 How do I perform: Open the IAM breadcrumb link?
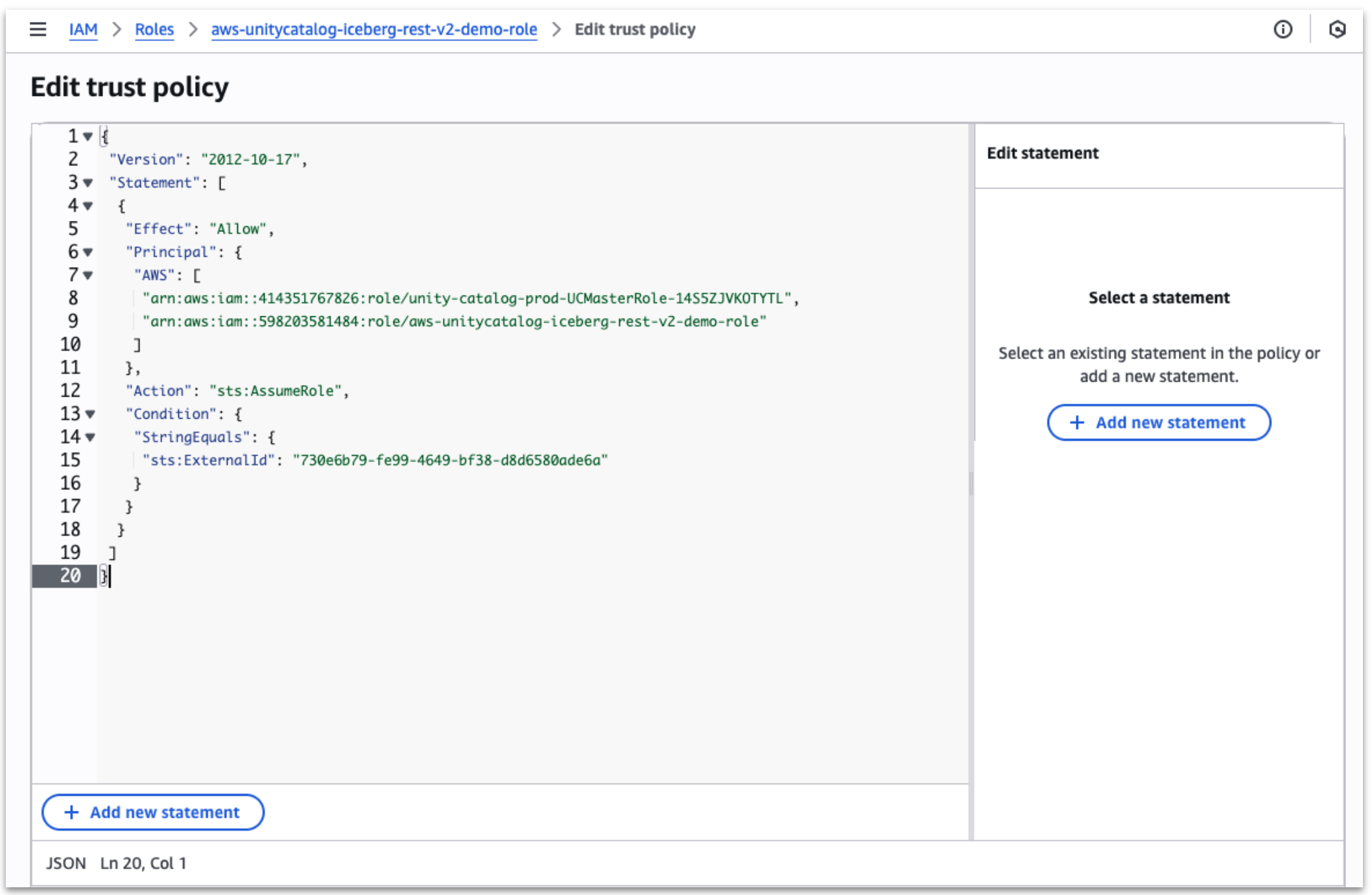tap(83, 29)
